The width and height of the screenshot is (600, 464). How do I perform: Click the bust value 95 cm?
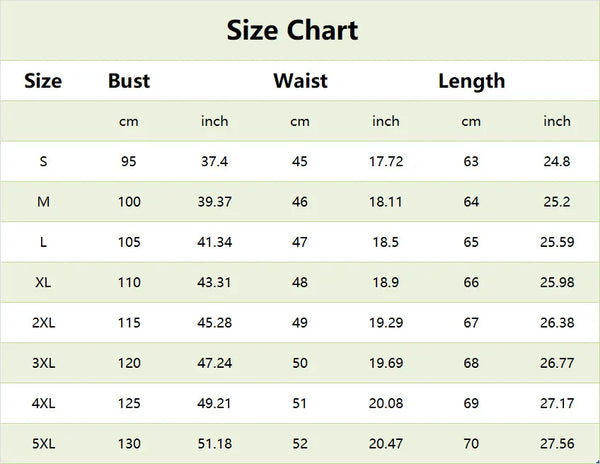pos(129,161)
